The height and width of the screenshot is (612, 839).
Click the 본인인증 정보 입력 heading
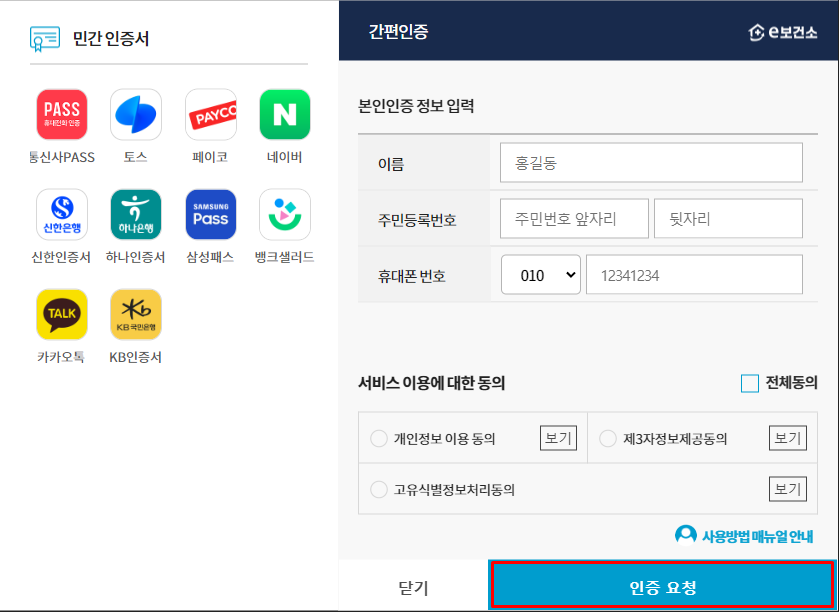[x=416, y=106]
